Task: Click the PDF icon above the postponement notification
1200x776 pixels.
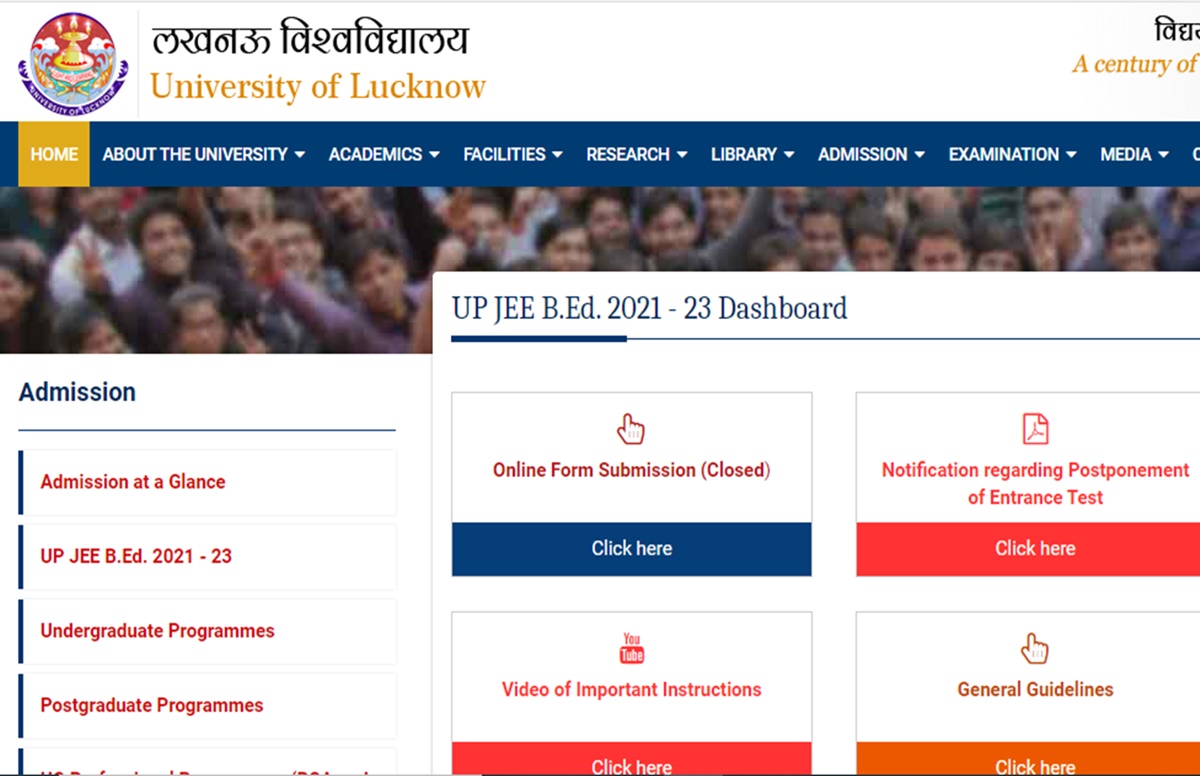Action: click(x=1035, y=428)
